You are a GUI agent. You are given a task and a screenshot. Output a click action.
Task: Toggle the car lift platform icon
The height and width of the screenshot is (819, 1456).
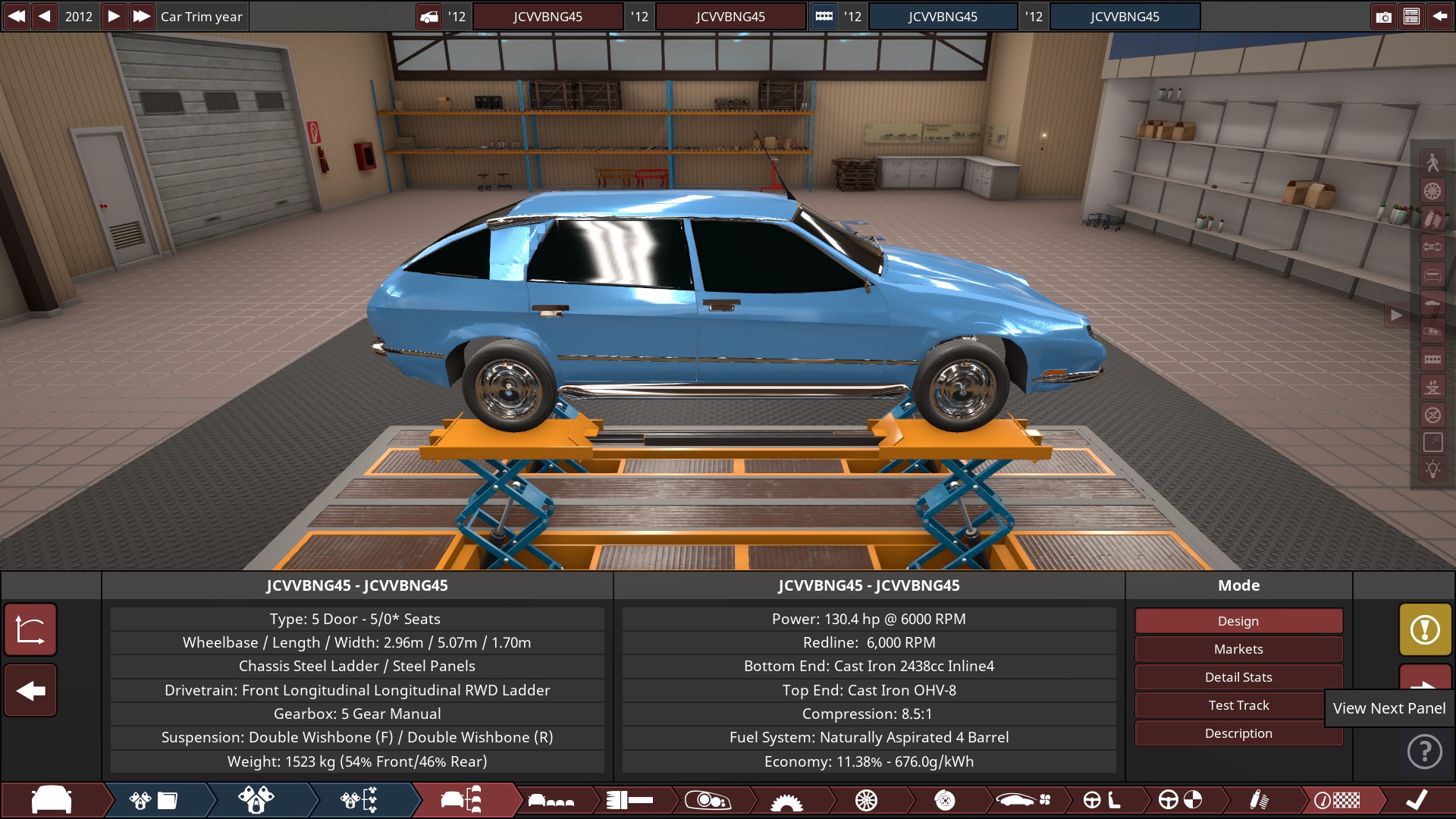pos(1432,387)
